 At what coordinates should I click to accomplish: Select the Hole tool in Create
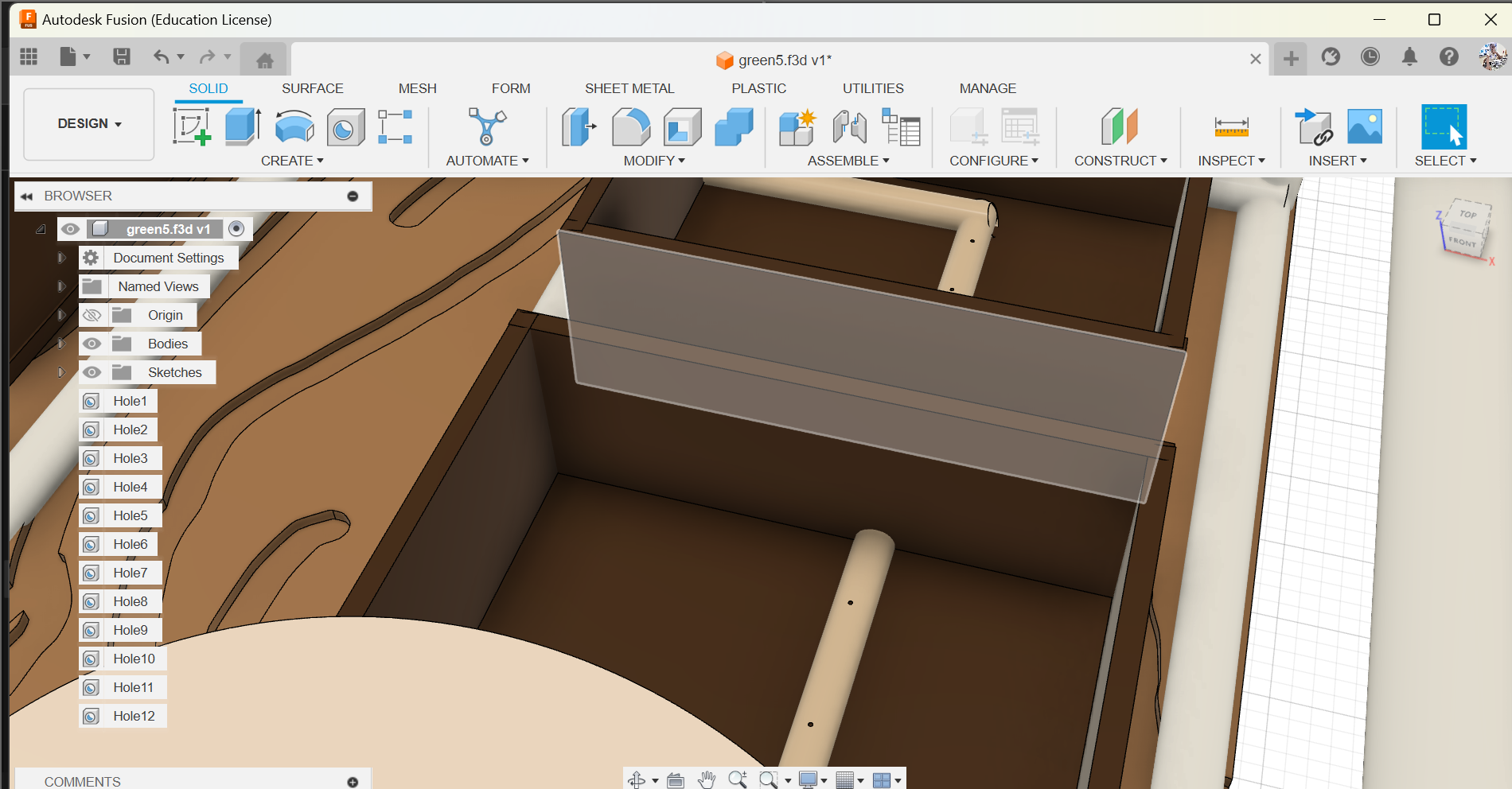(x=345, y=127)
